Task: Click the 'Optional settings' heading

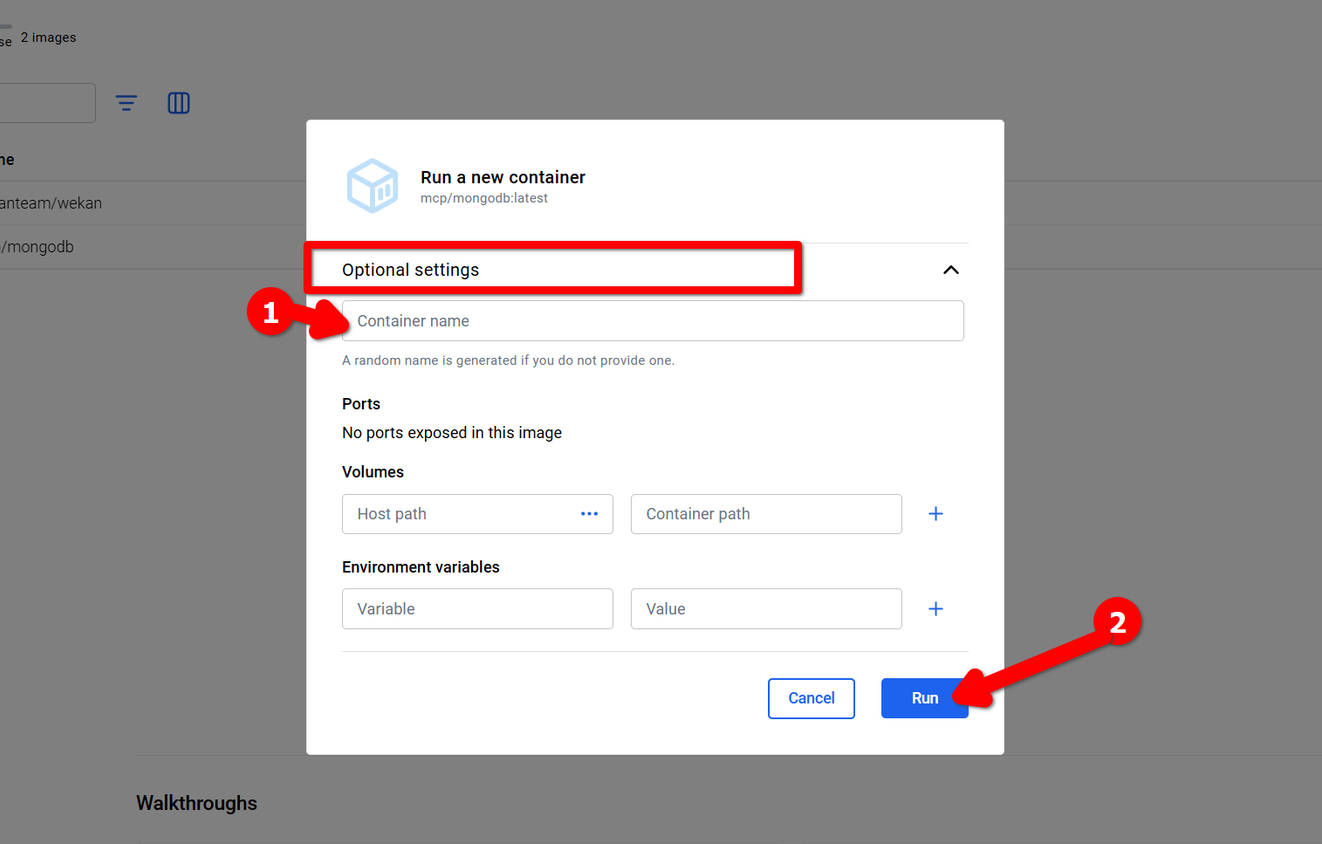Action: click(x=410, y=270)
